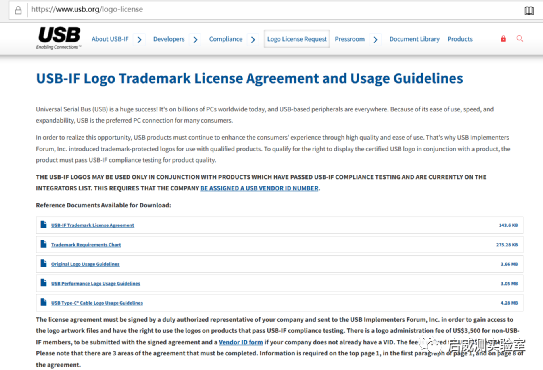543x370 pixels.
Task: Open the Developers menu
Action: (169, 39)
